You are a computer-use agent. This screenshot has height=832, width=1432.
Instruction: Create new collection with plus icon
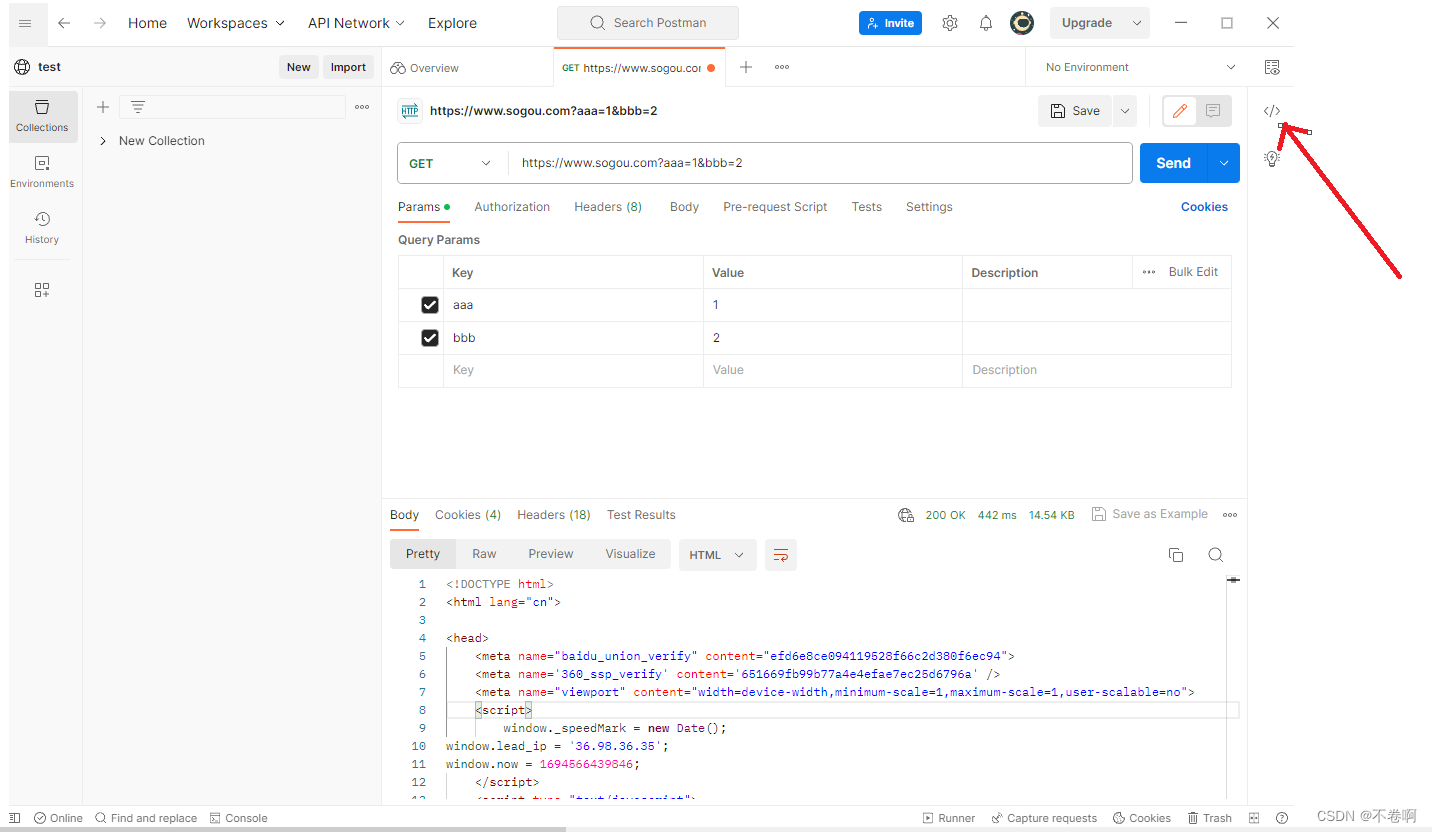pos(102,107)
